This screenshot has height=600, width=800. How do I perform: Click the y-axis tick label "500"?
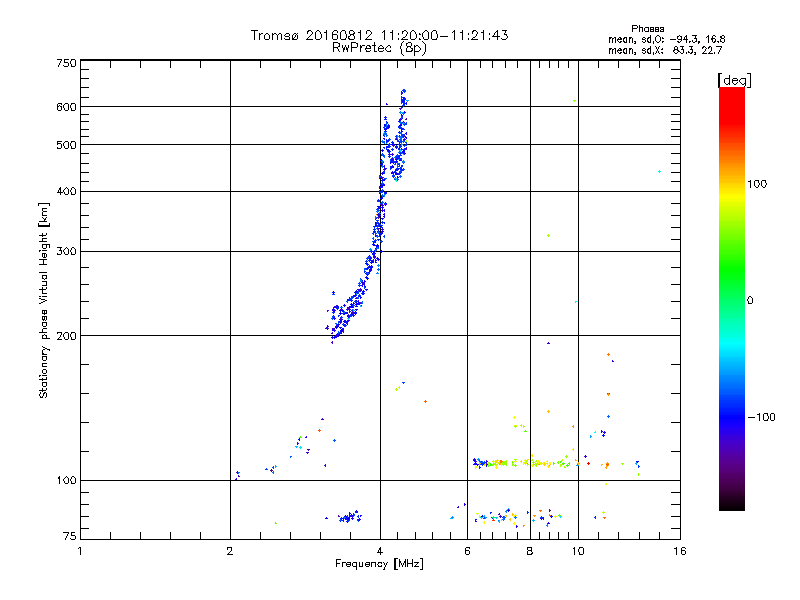pyautogui.click(x=66, y=145)
